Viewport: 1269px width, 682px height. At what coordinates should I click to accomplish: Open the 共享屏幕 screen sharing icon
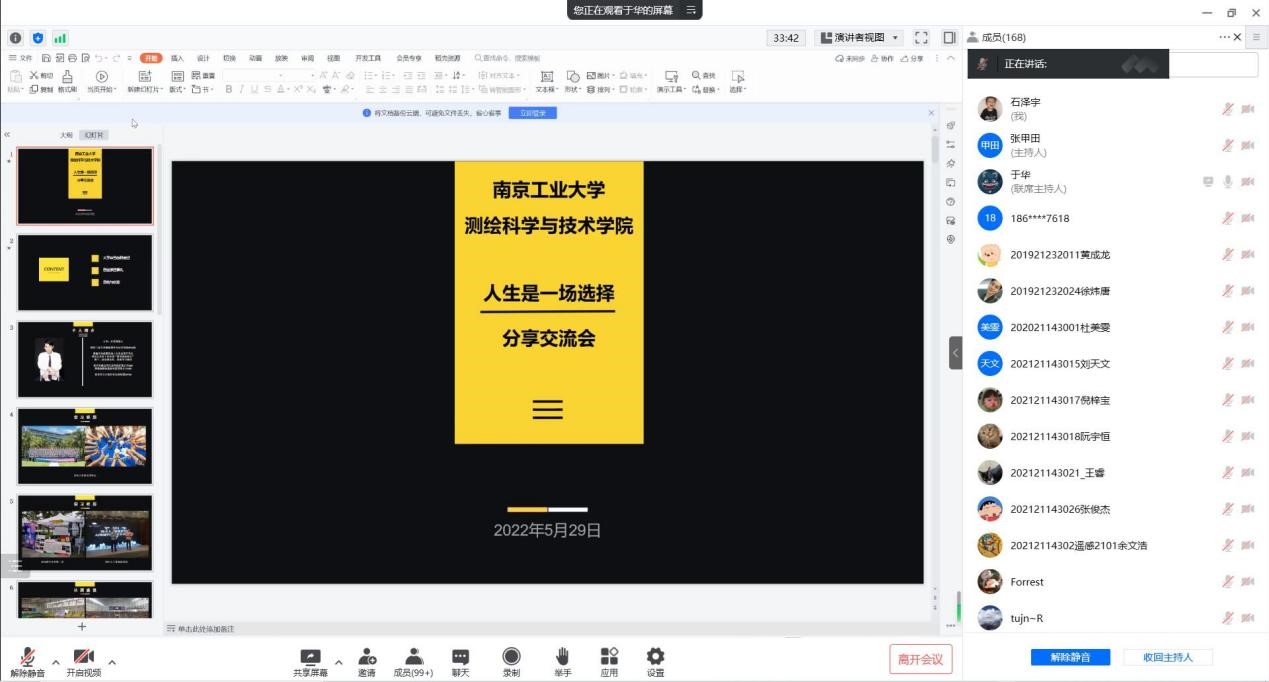coord(310,657)
